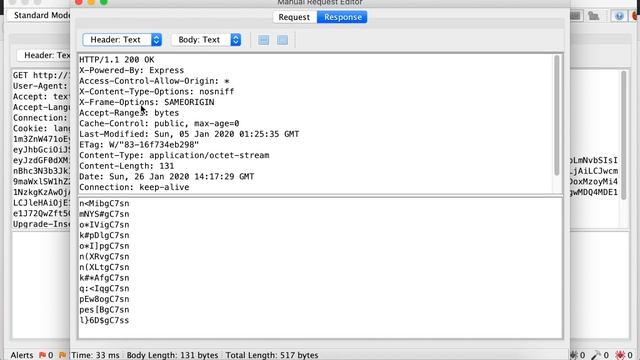Screen dimensions: 640x360
Task: Click 'Cookie: lang' line in background window
Action: click(x=41, y=128)
